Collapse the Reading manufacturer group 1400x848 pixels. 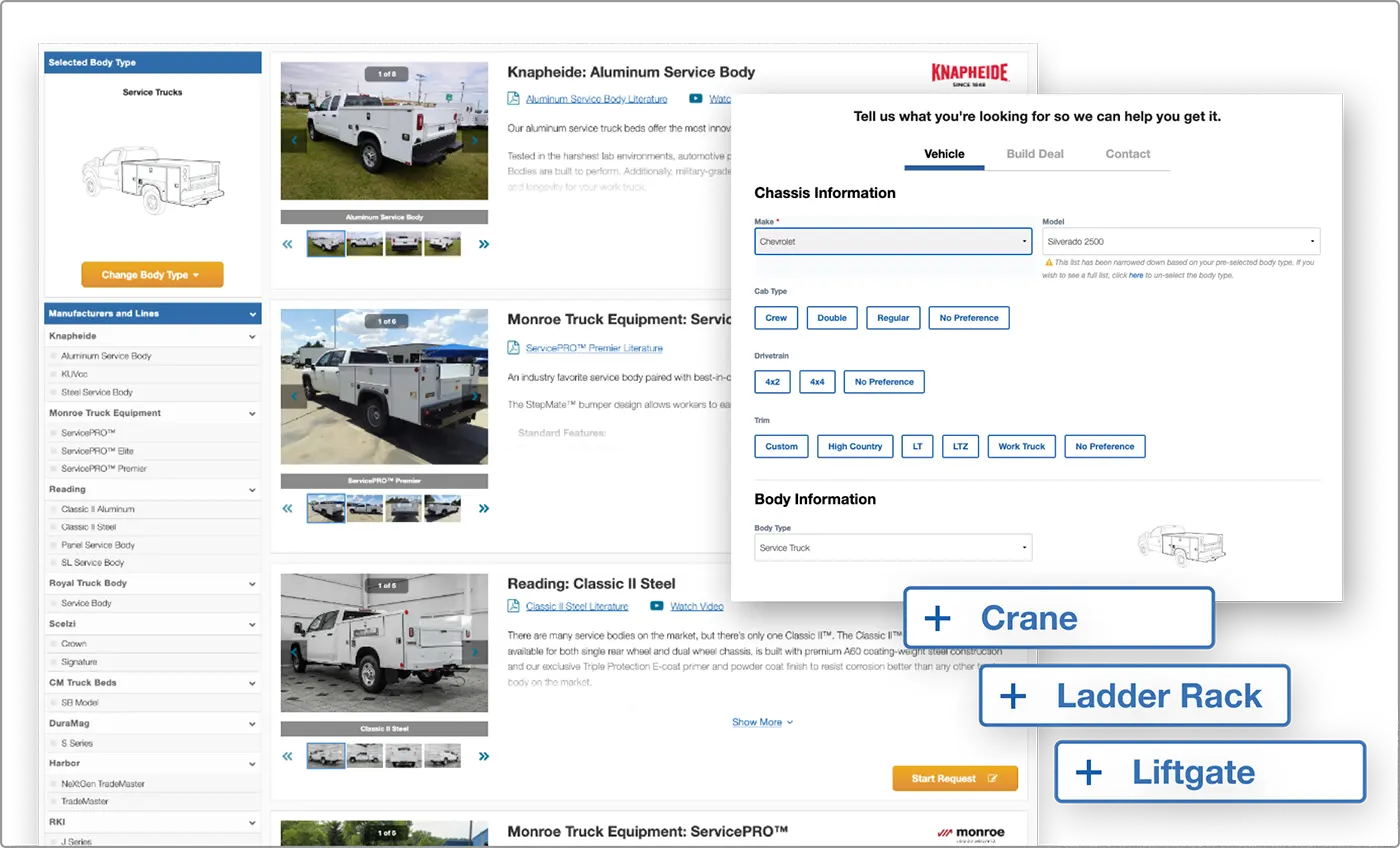252,490
